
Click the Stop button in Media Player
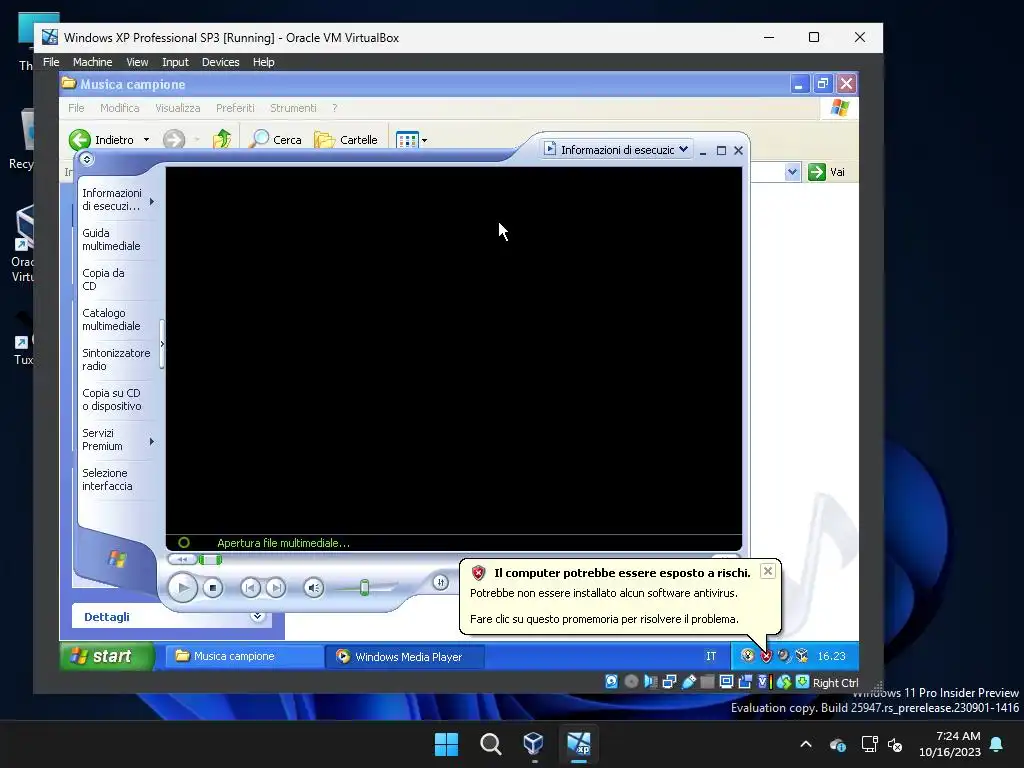(x=212, y=588)
